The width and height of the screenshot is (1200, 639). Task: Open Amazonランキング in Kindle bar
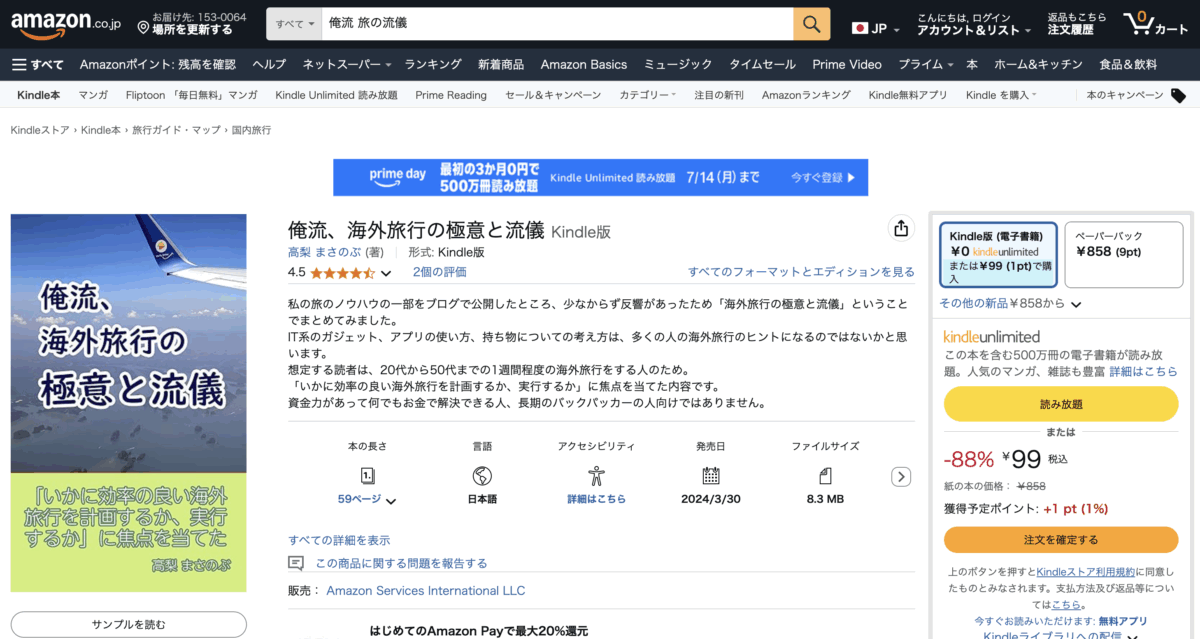pos(806,96)
